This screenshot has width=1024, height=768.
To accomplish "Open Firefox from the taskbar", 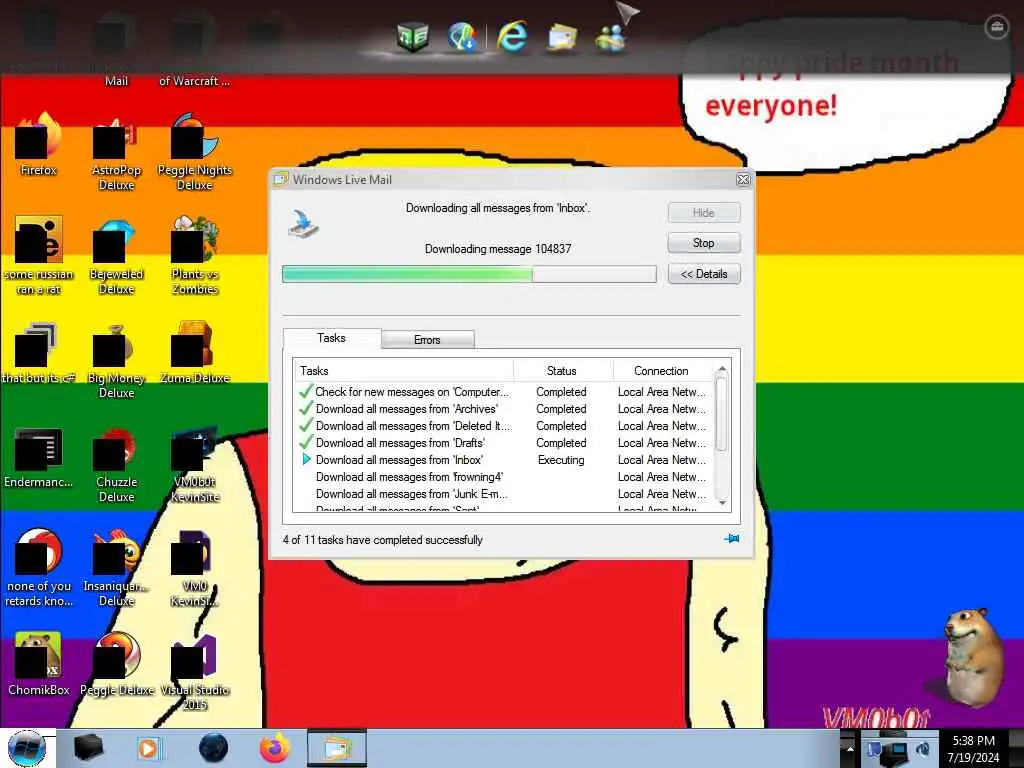I will [x=275, y=748].
